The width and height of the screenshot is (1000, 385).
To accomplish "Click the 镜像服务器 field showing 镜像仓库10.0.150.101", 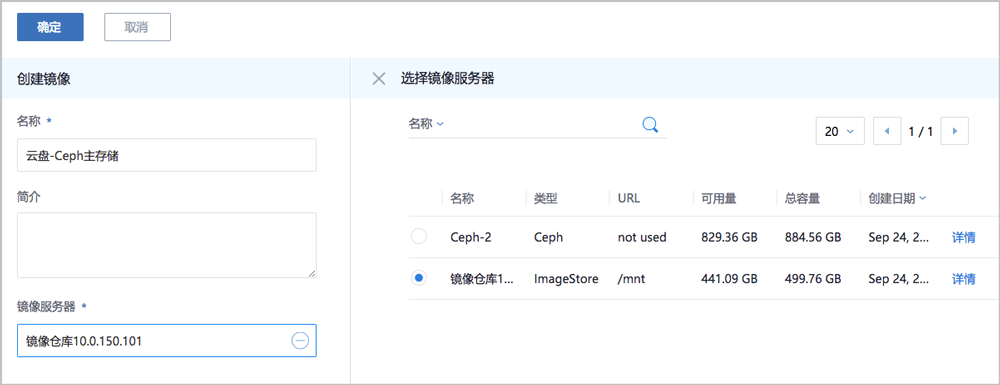I will click(166, 341).
